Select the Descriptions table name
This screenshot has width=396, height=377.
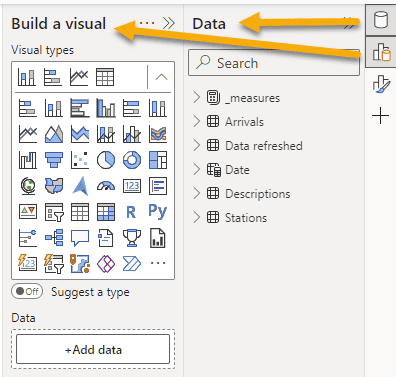[x=258, y=194]
